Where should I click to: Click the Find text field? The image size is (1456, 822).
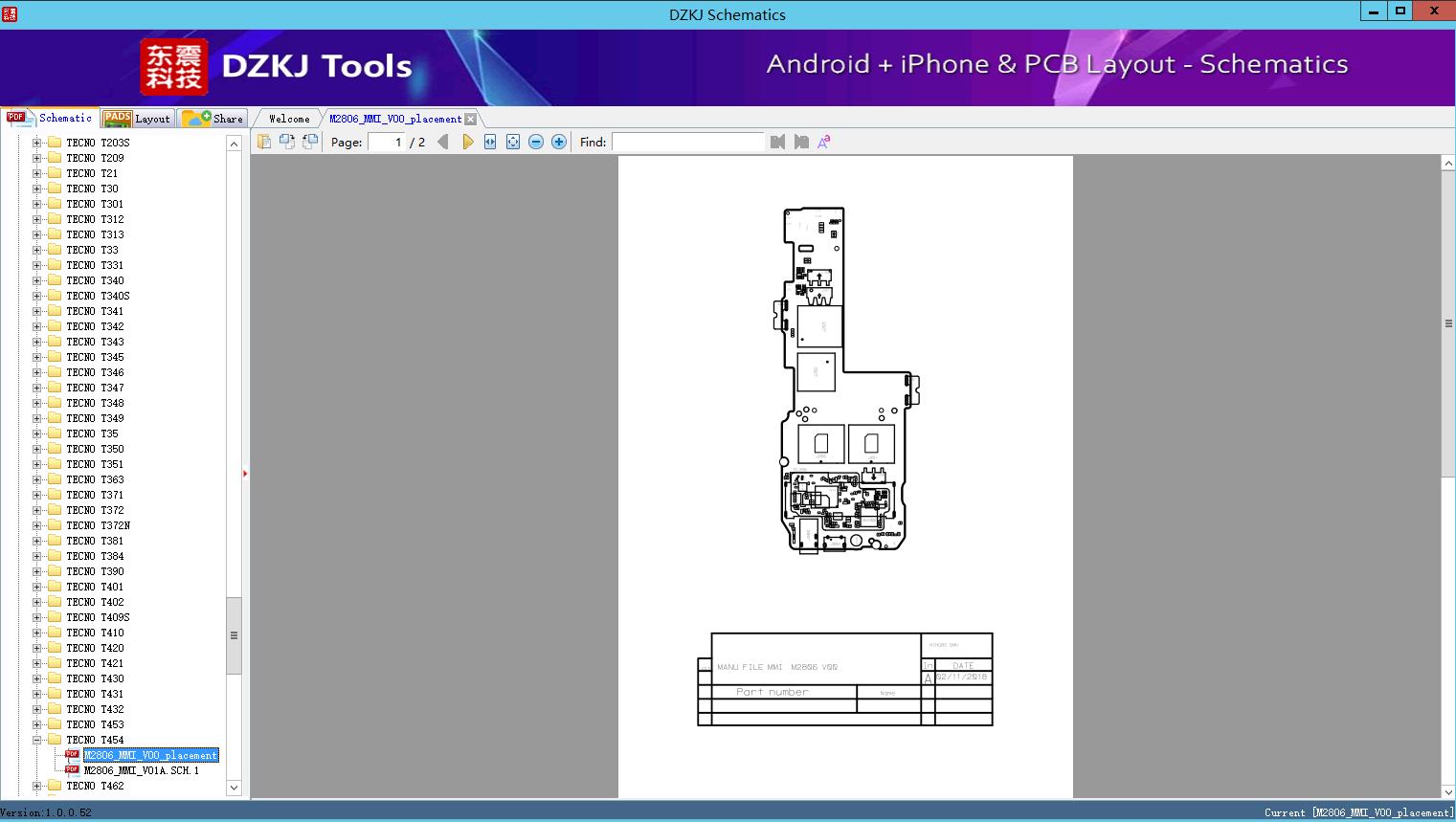coord(687,142)
